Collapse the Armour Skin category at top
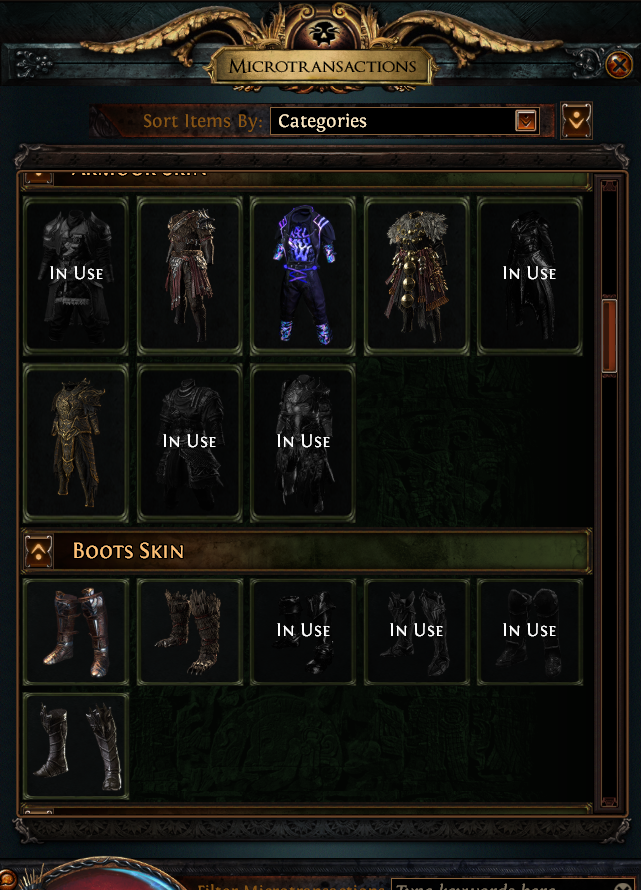 [39, 177]
